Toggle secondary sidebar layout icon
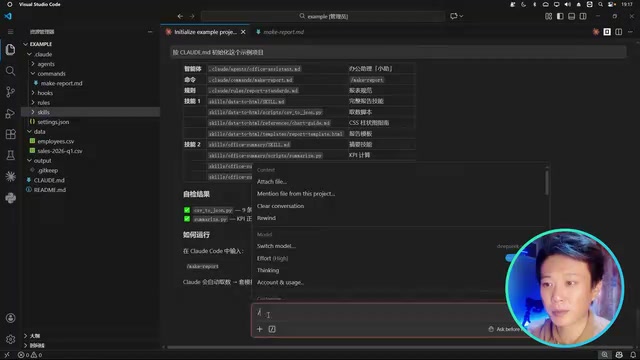This screenshot has height=360, width=640. click(x=583, y=16)
